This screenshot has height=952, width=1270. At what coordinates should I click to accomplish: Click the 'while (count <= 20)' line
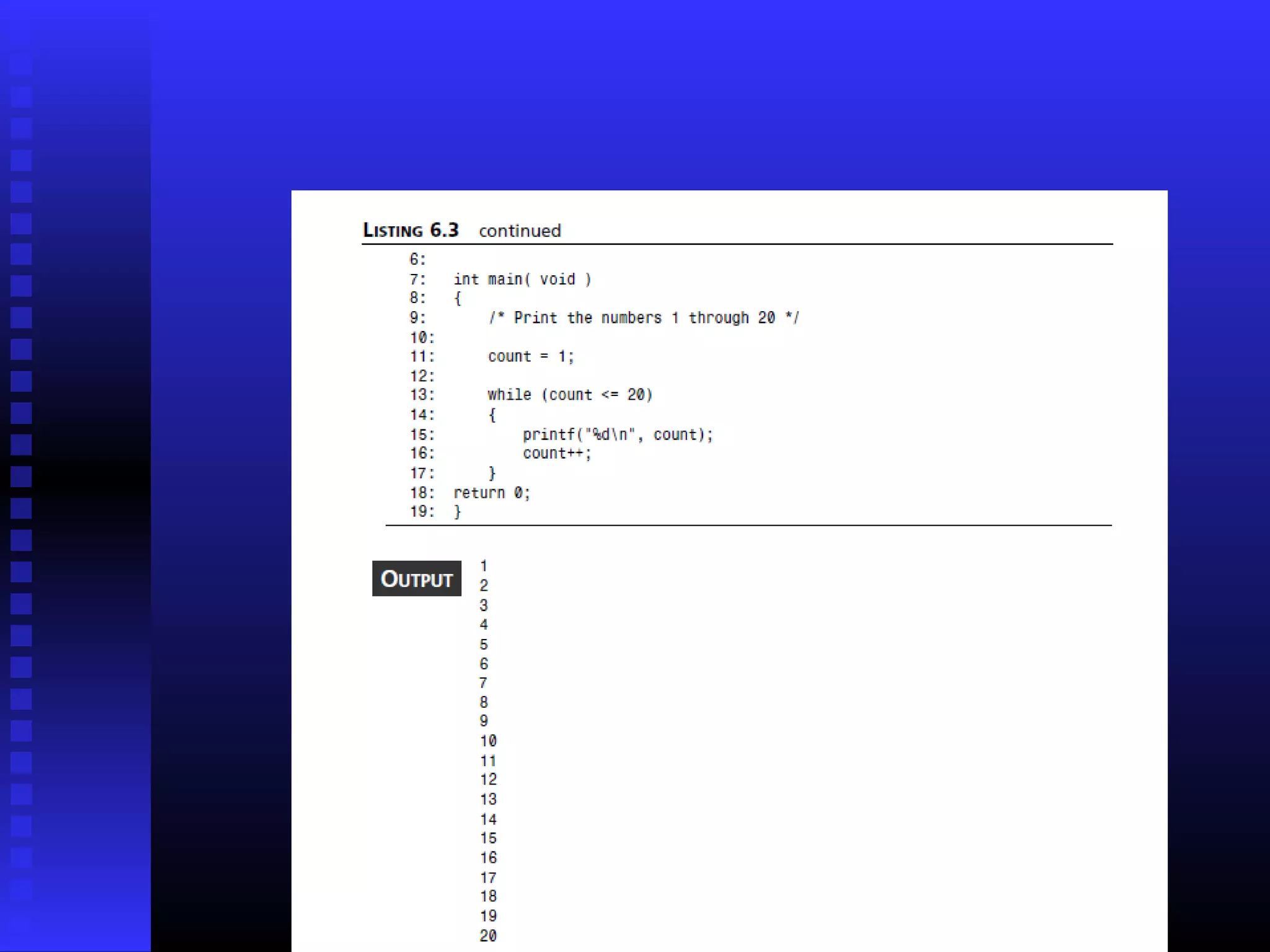[x=570, y=395]
